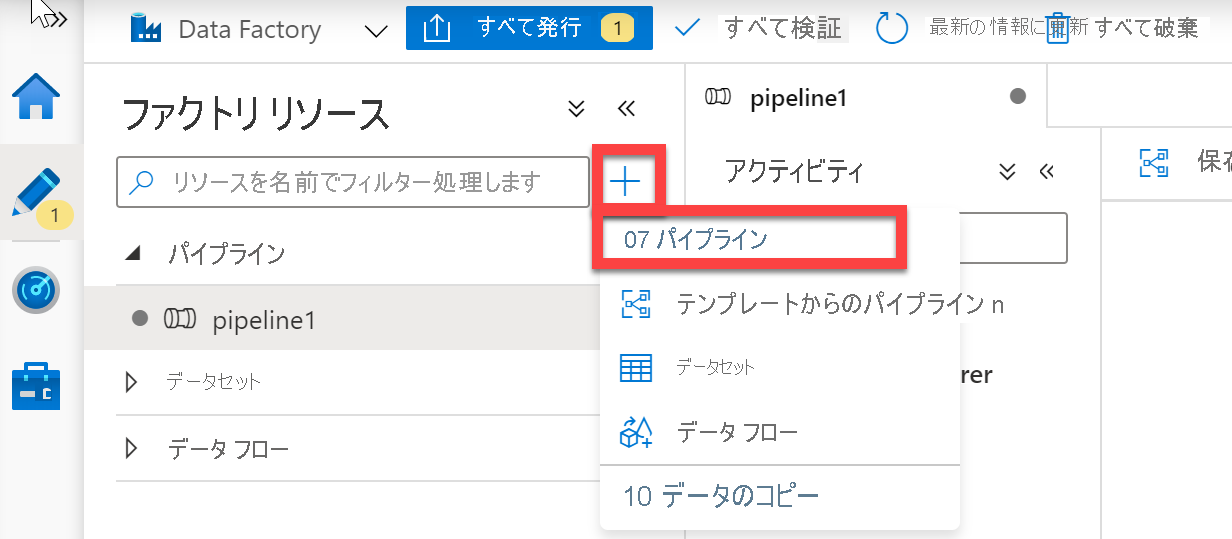Choose データセット from the add menu
1232x539 pixels.
click(779, 367)
